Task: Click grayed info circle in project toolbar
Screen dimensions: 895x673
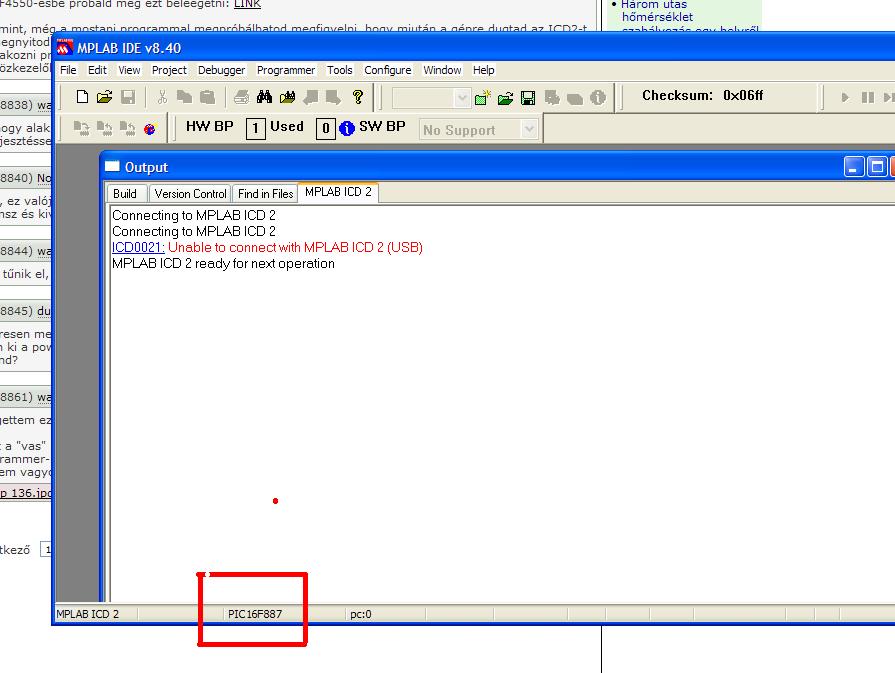Action: 598,98
